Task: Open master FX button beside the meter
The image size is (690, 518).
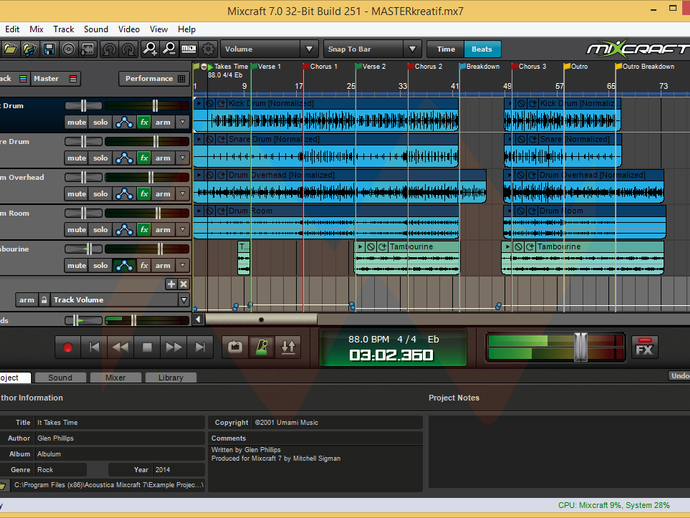Action: [645, 347]
